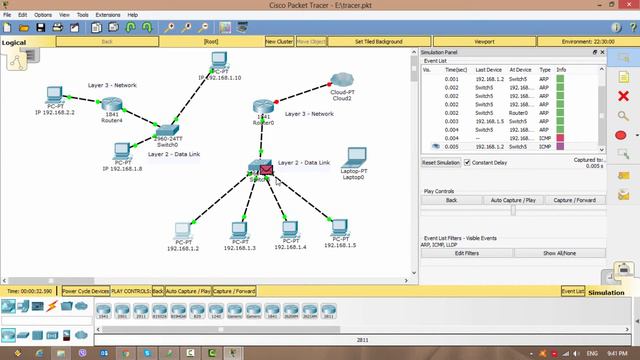
Task: Click the purple info swatch of 0.005 event
Action: click(x=560, y=147)
